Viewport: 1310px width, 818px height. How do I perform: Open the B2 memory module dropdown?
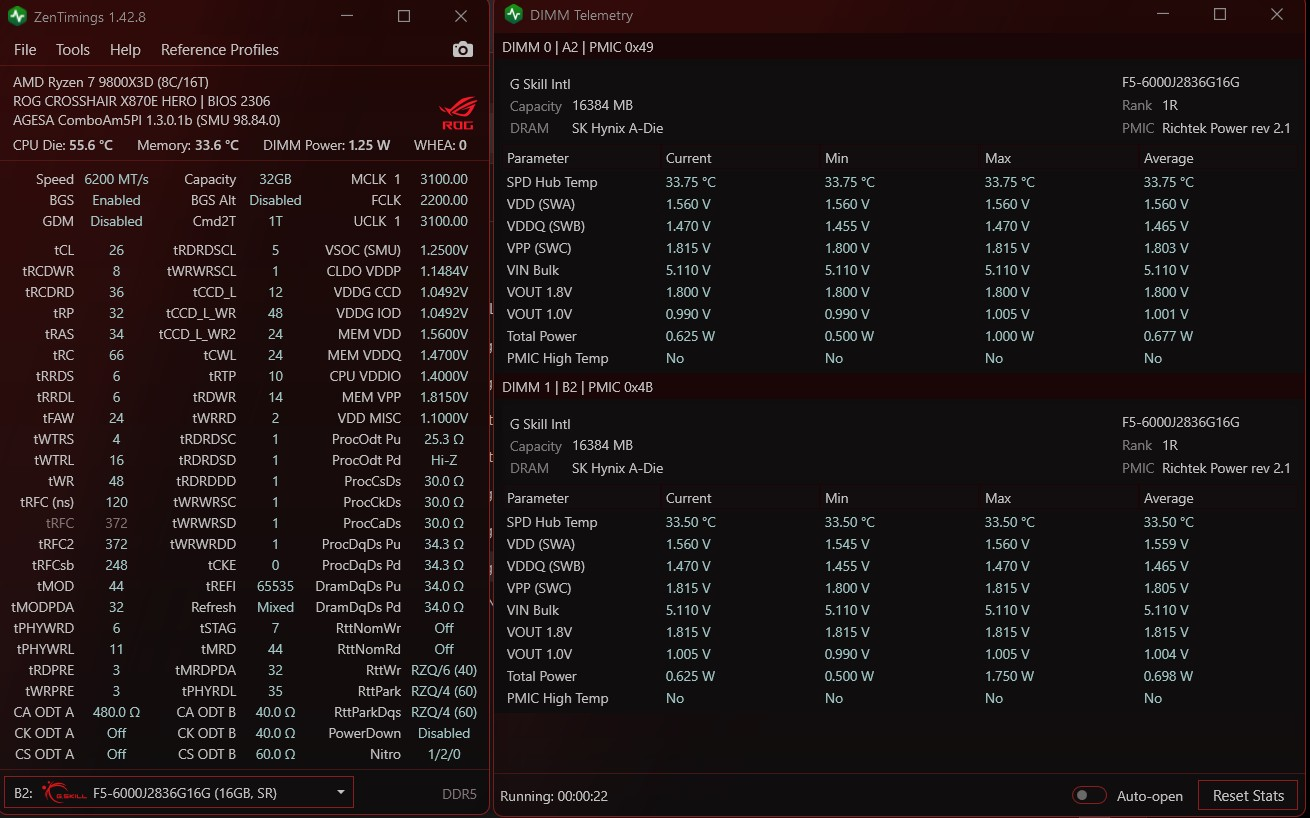pos(179,793)
